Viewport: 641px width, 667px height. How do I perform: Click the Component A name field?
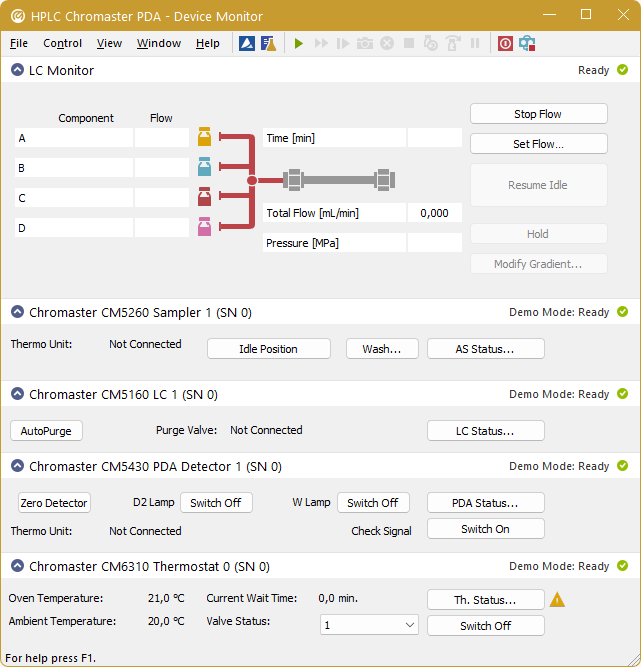[74, 138]
